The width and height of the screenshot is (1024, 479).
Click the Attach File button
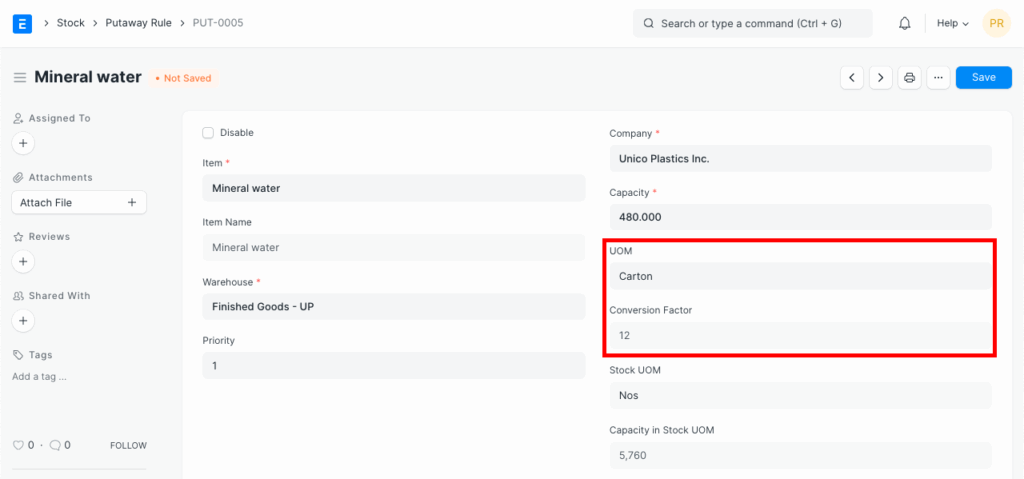tap(78, 202)
